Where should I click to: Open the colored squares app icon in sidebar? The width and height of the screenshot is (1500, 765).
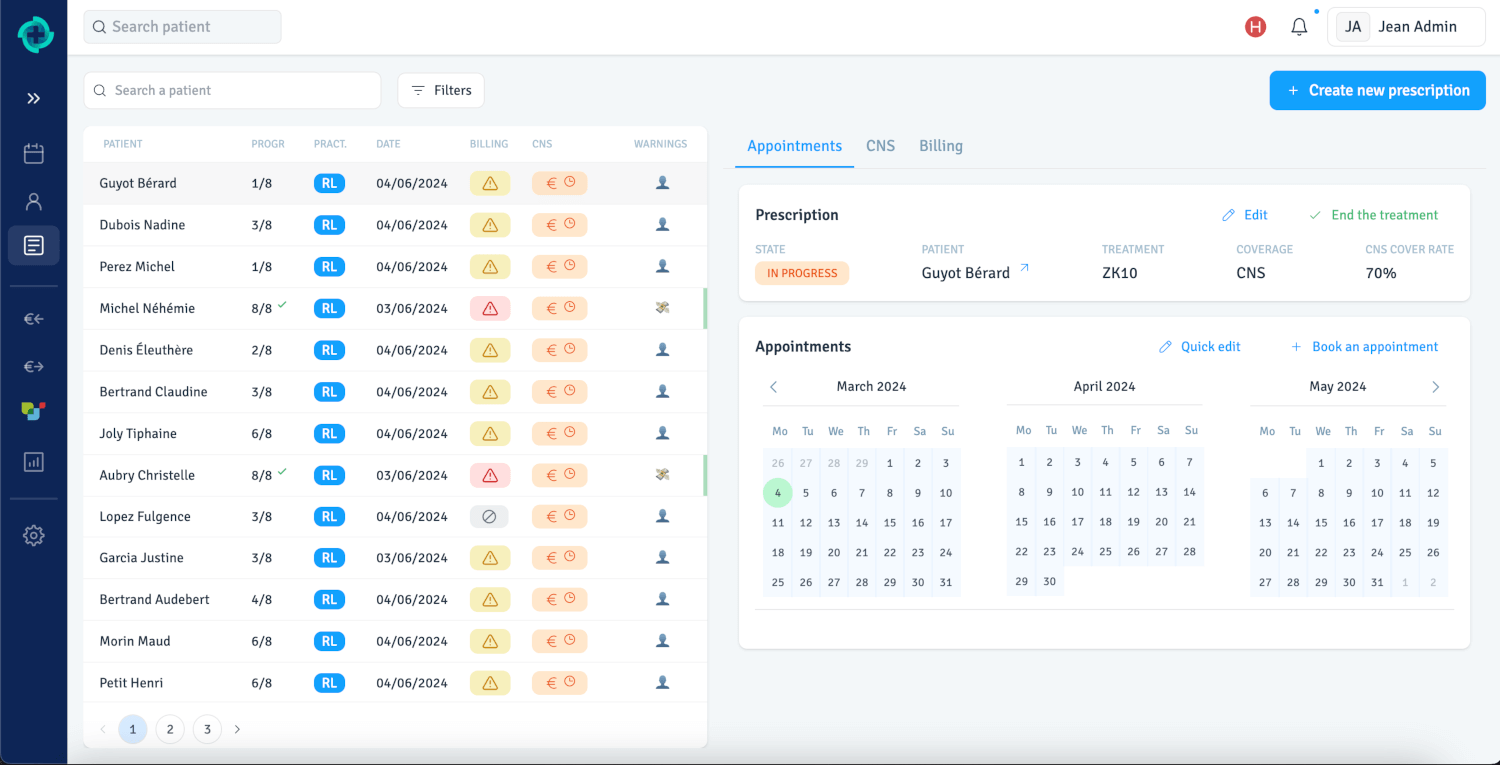[x=34, y=411]
